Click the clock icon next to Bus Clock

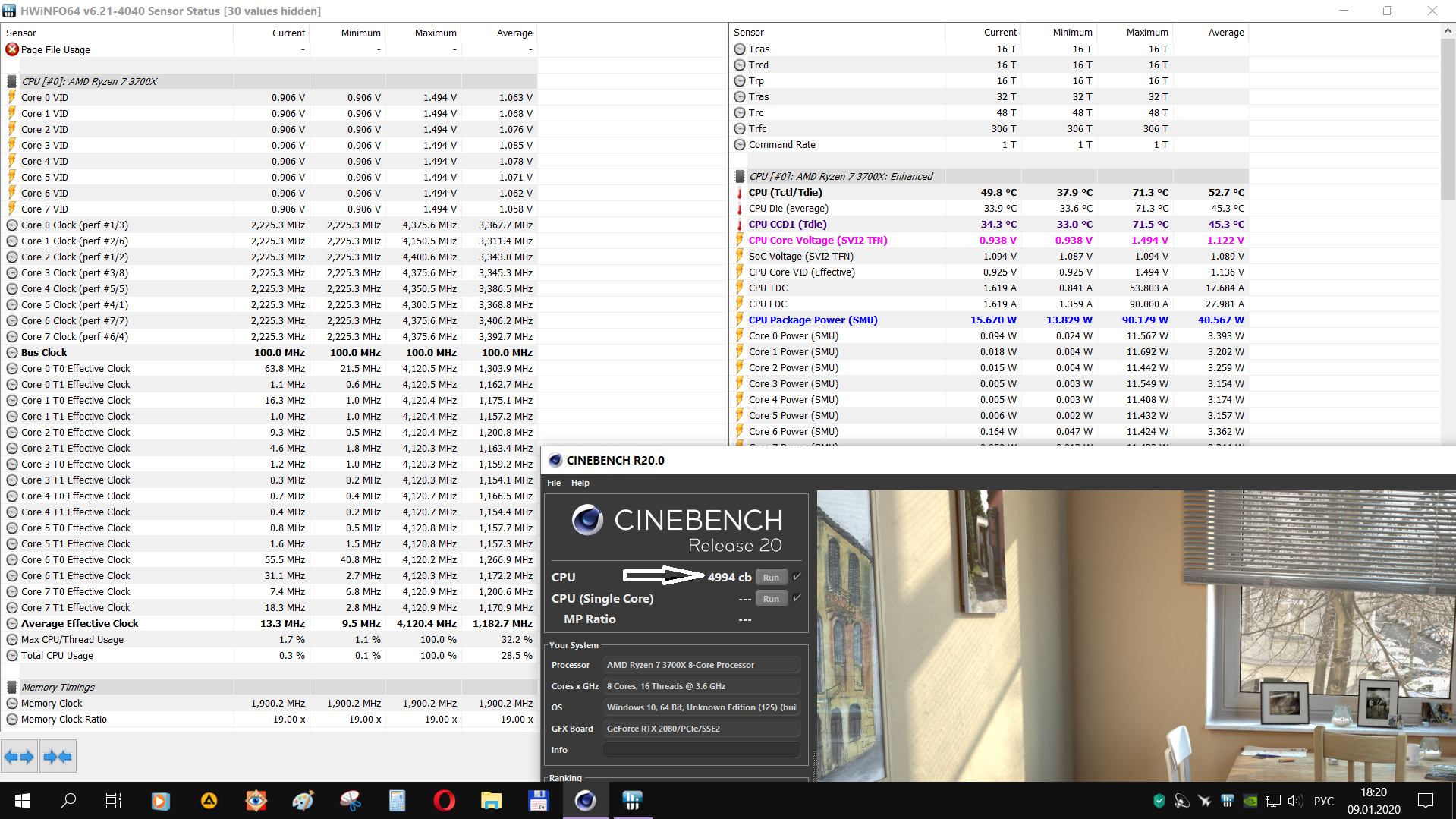[x=12, y=352]
